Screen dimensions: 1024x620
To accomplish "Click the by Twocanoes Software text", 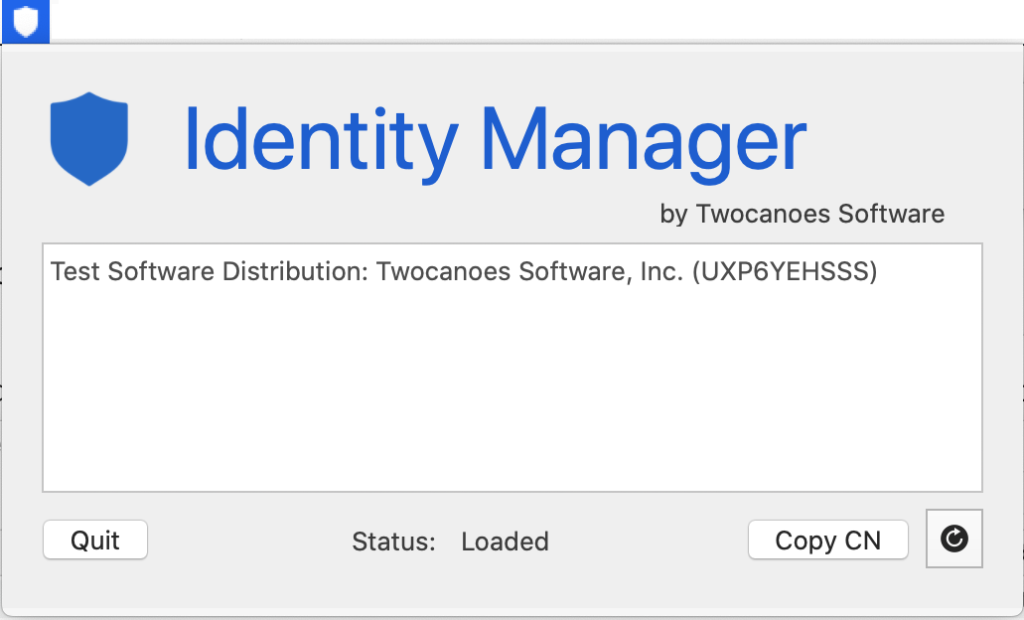I will tap(802, 214).
